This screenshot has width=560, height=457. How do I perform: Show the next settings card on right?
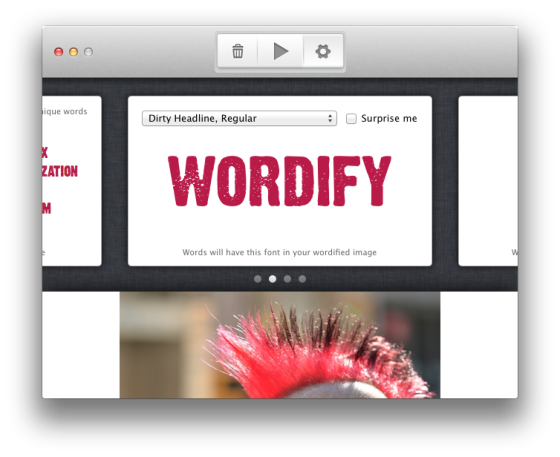488,181
